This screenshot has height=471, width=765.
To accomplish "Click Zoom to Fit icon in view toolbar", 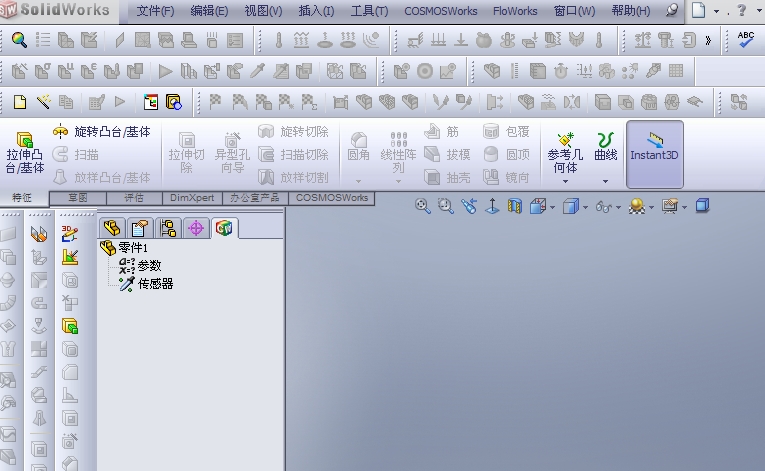I will coord(423,206).
